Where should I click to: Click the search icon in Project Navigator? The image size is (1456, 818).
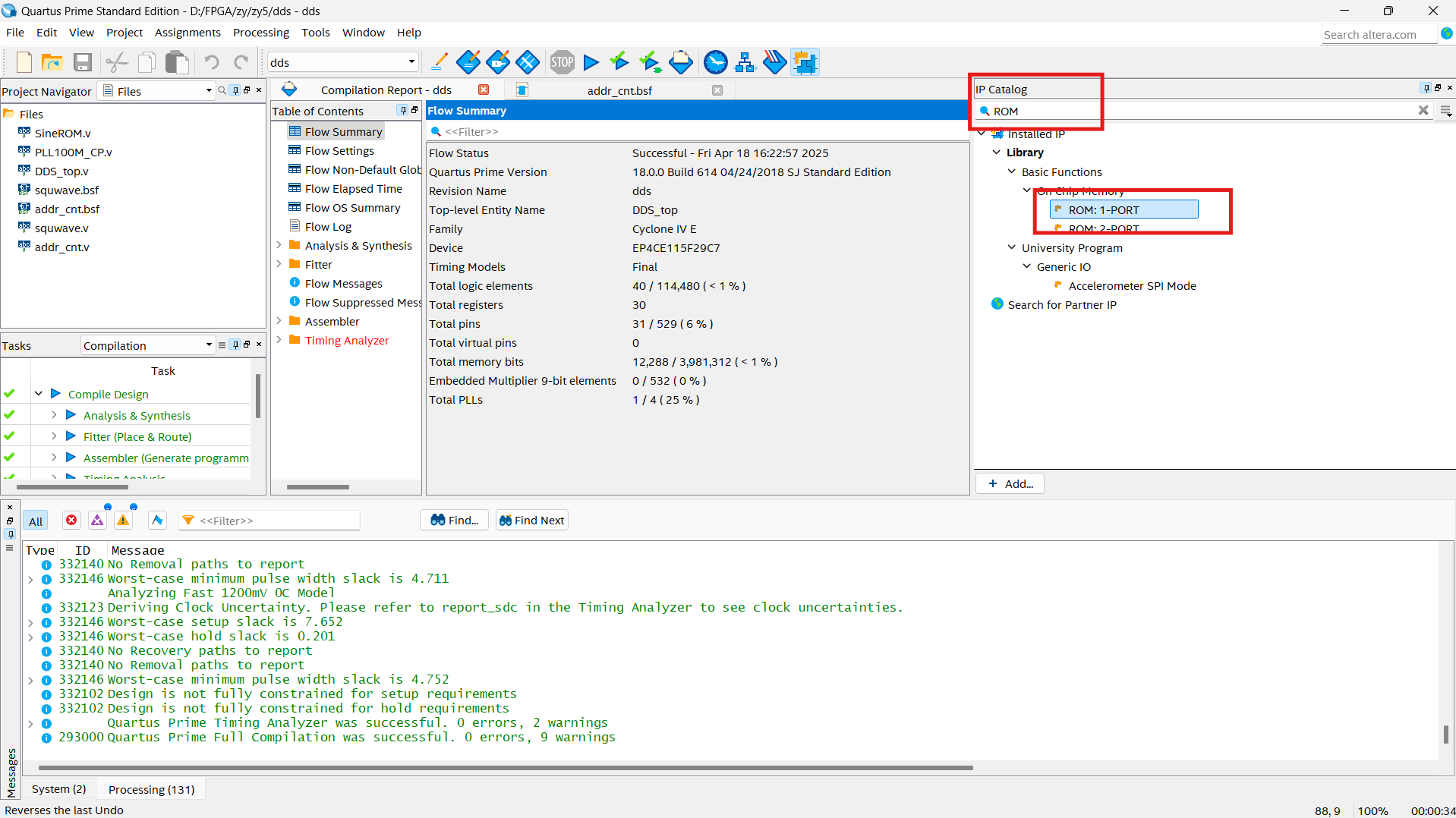pyautogui.click(x=222, y=90)
